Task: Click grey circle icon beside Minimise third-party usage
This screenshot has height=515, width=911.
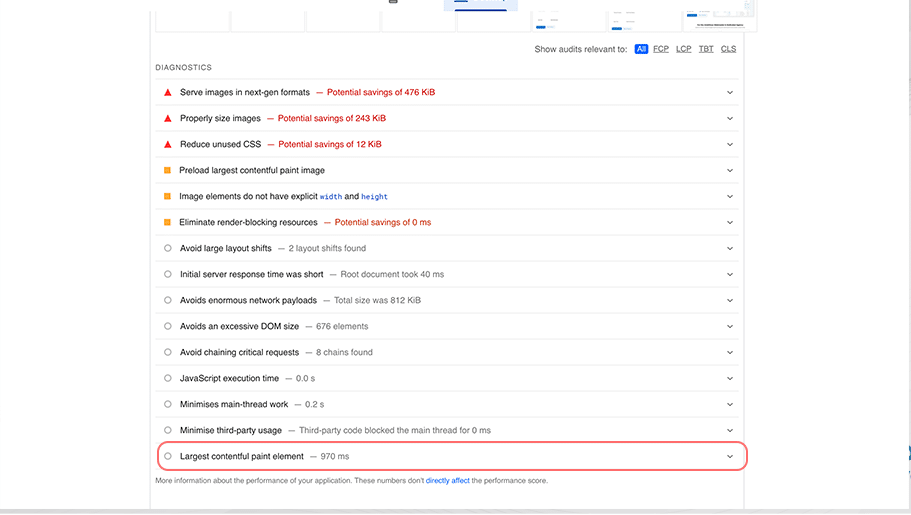Action: click(x=168, y=430)
